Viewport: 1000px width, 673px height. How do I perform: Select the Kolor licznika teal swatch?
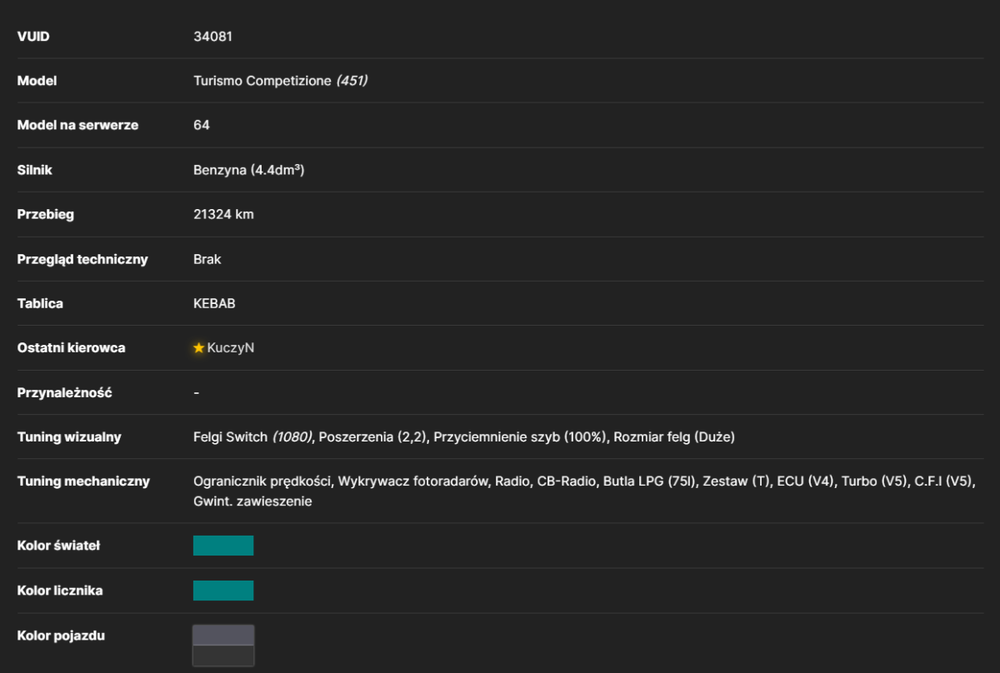tap(223, 591)
